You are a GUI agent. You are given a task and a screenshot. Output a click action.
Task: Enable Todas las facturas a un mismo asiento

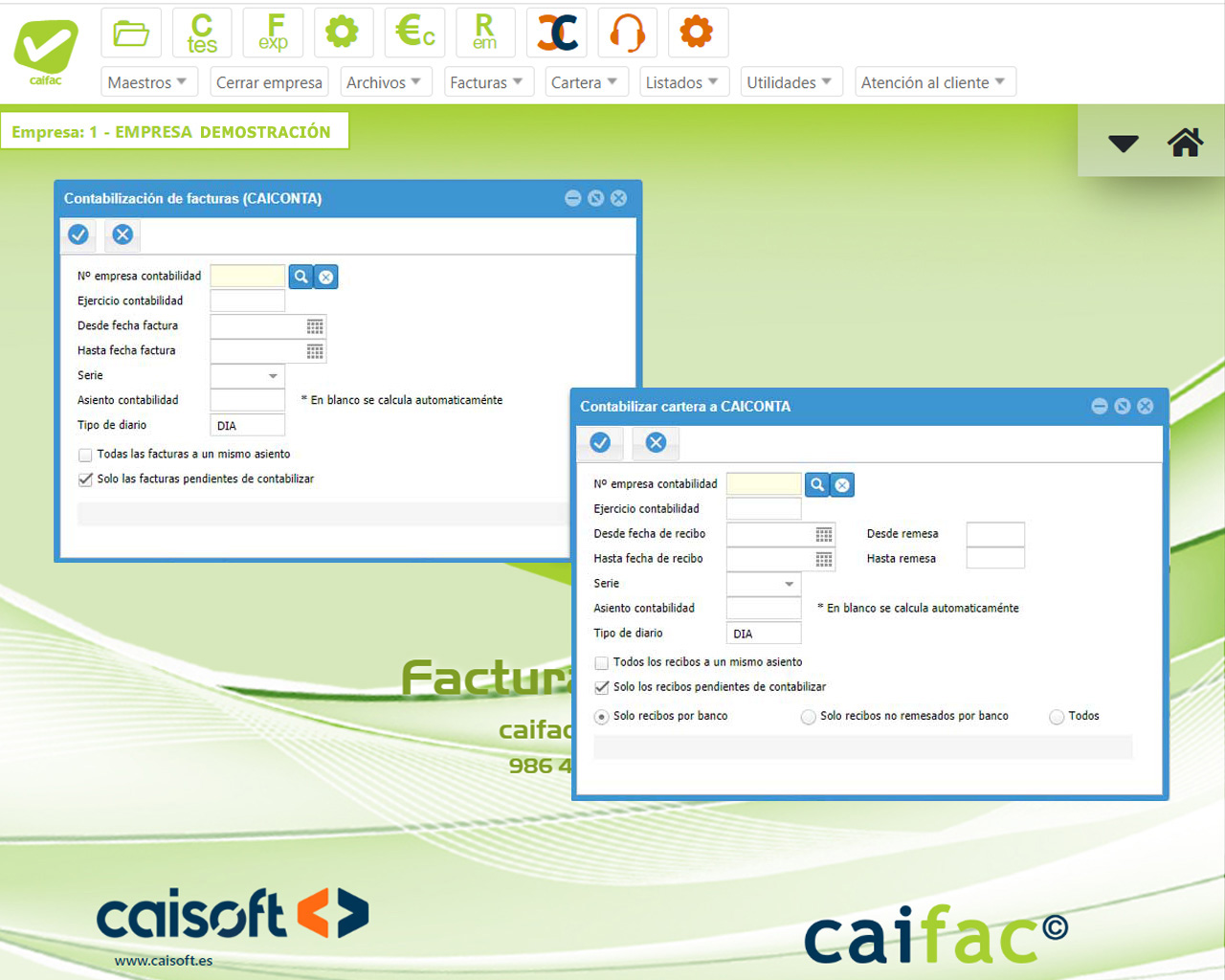point(86,456)
